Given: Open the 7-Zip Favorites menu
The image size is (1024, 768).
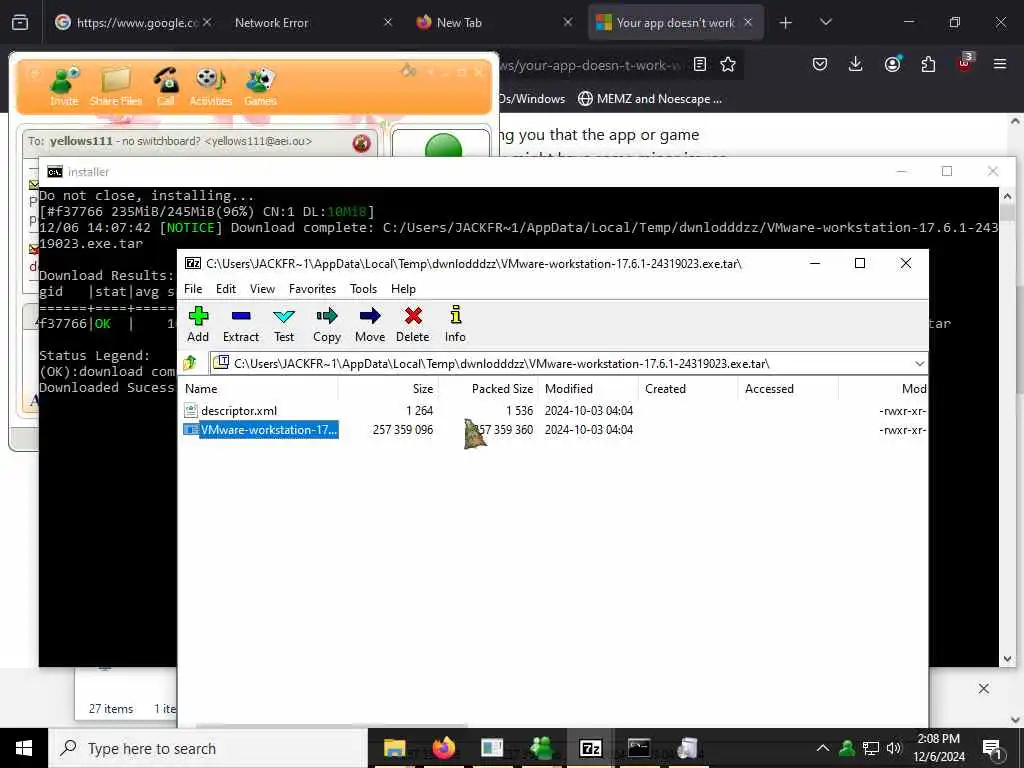Looking at the screenshot, I should pos(312,289).
